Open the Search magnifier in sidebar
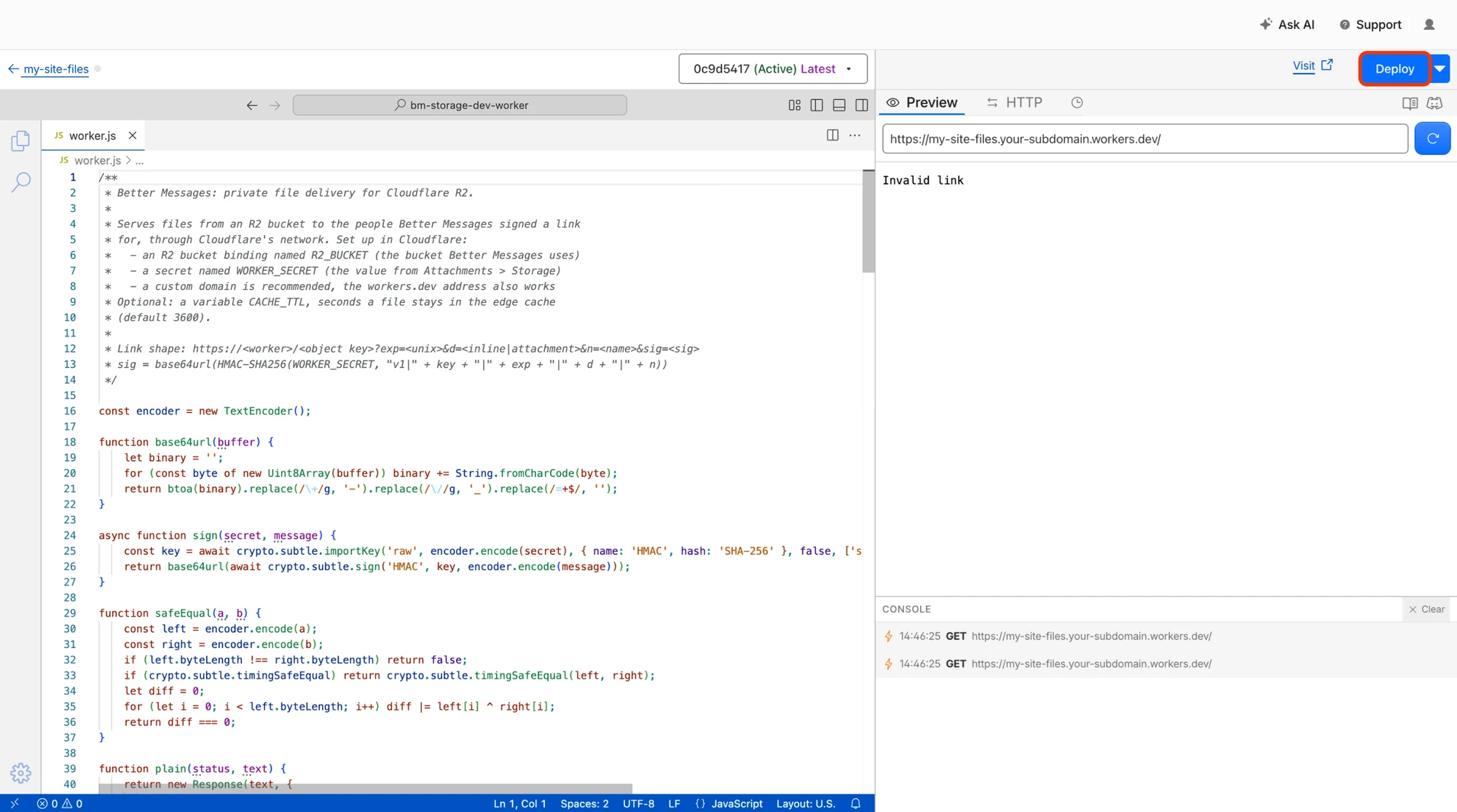Screen dimensions: 1457x812 pos(21,182)
